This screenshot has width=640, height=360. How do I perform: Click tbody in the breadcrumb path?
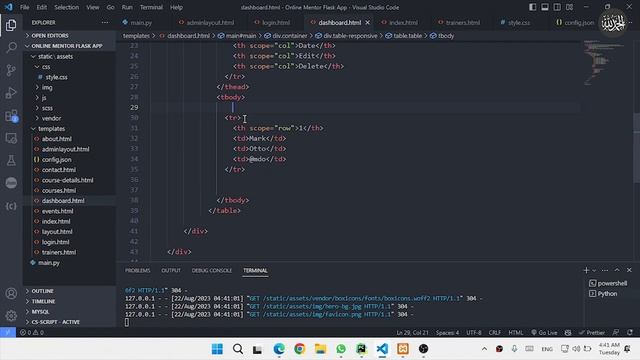446,36
